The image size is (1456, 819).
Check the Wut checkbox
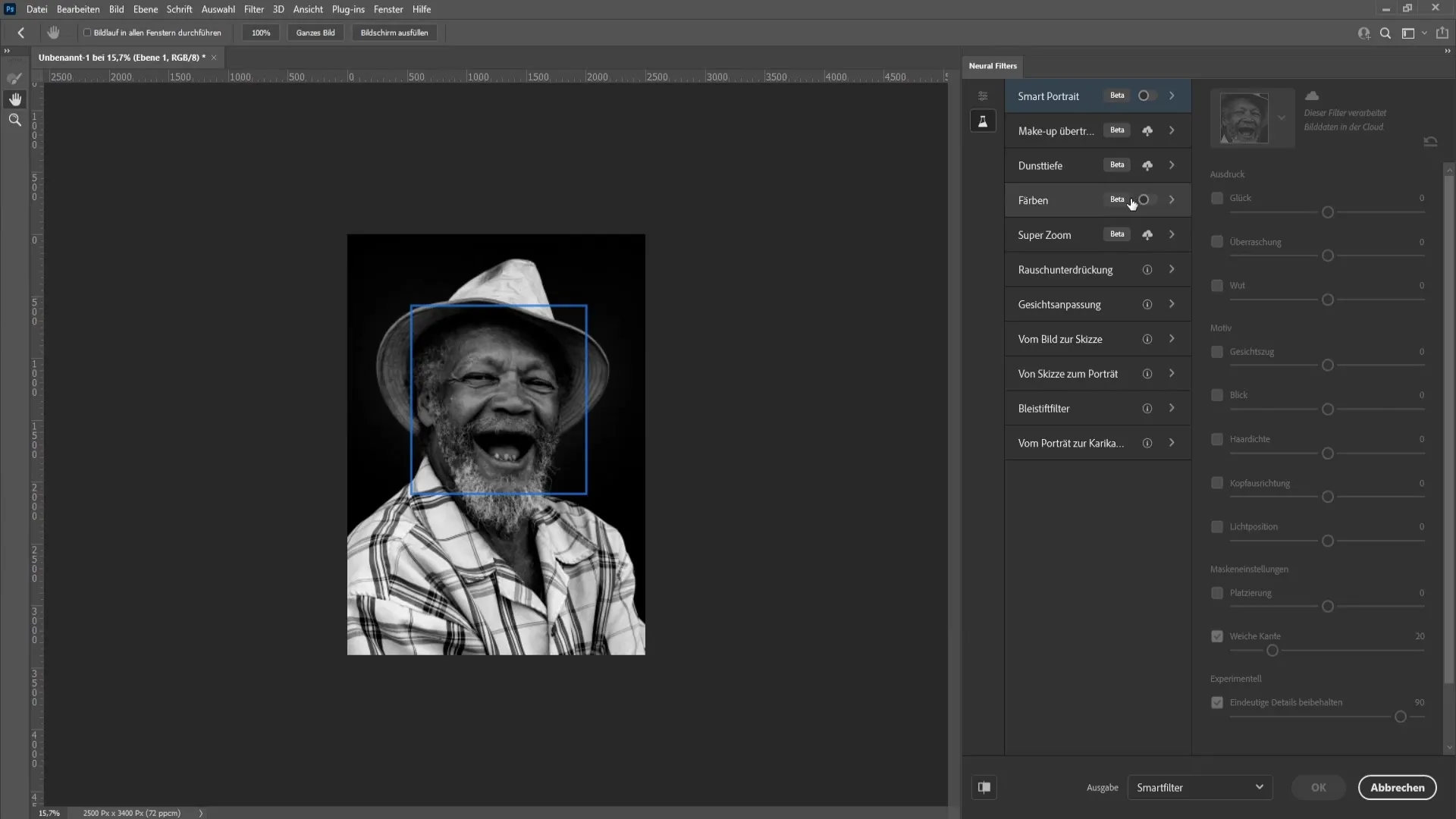[x=1217, y=286]
